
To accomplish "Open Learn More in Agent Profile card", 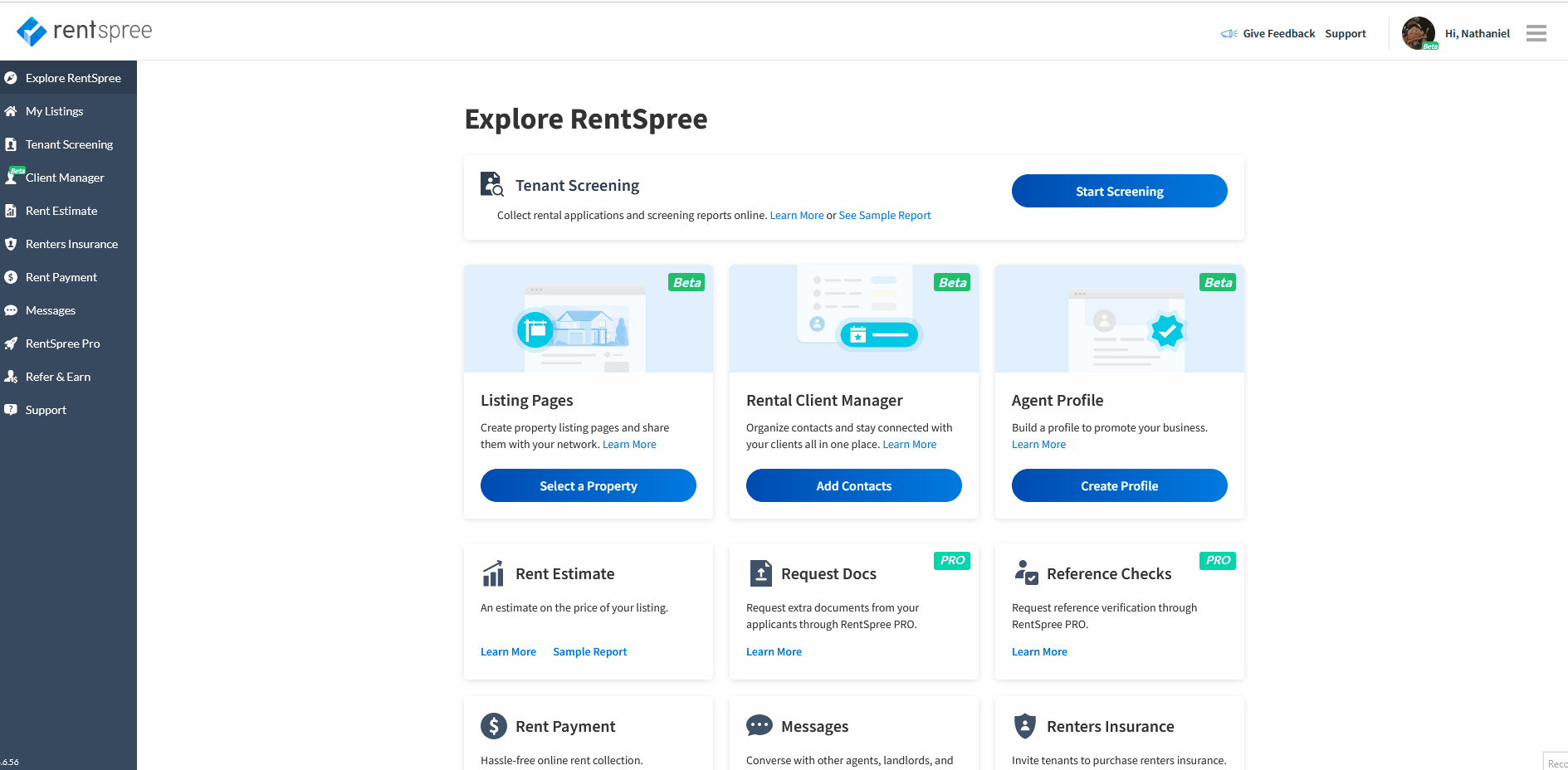I will (1038, 445).
